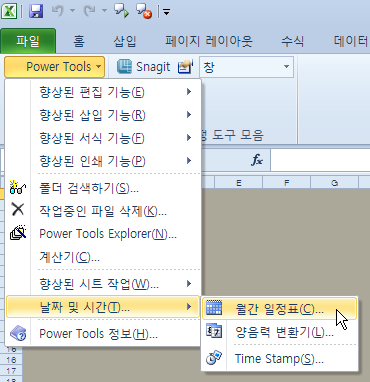This screenshot has height=382, width=370.
Task: Click the fx insert function button
Action: [x=257, y=161]
